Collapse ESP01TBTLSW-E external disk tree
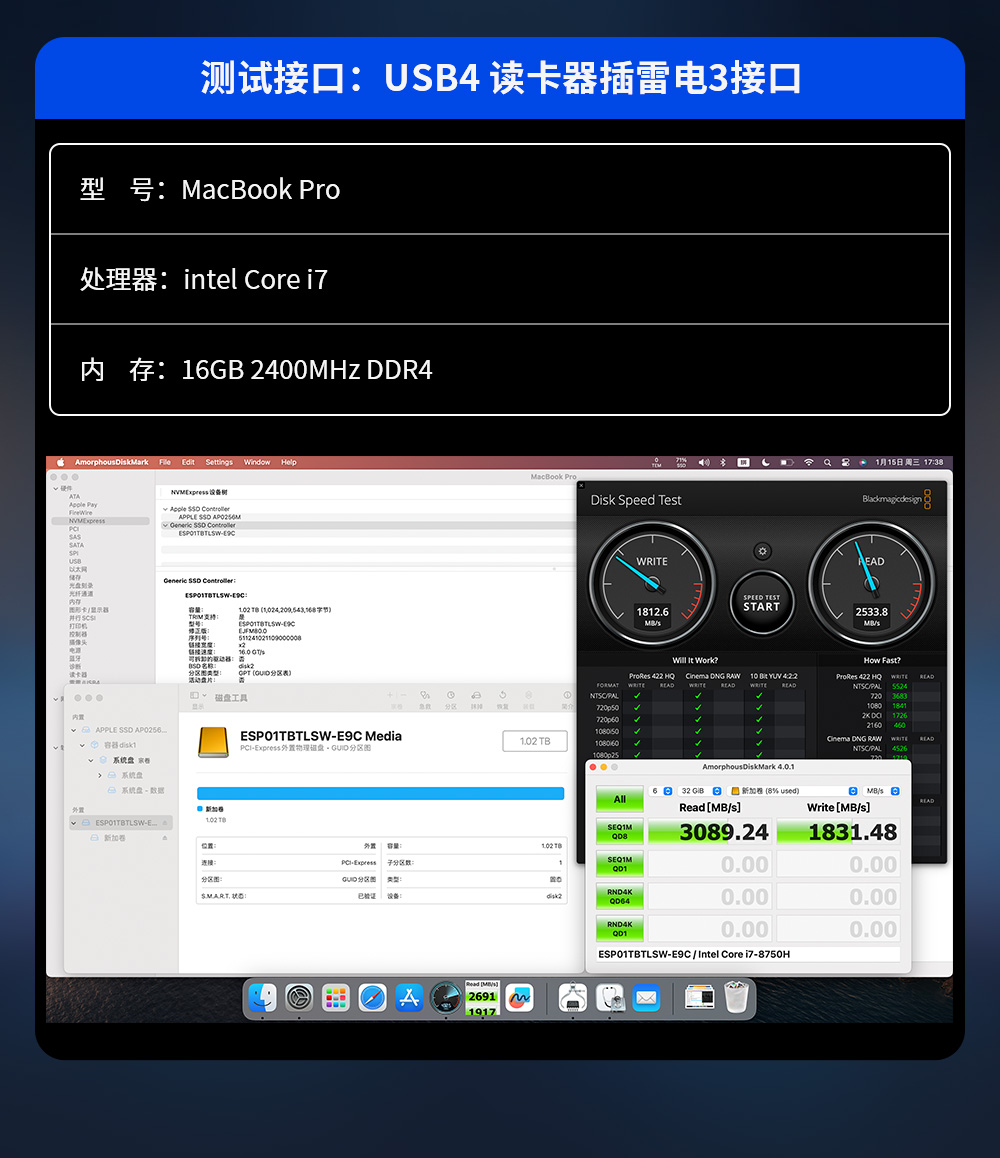Screen dimensions: 1000x1158 pyautogui.click(x=74, y=823)
